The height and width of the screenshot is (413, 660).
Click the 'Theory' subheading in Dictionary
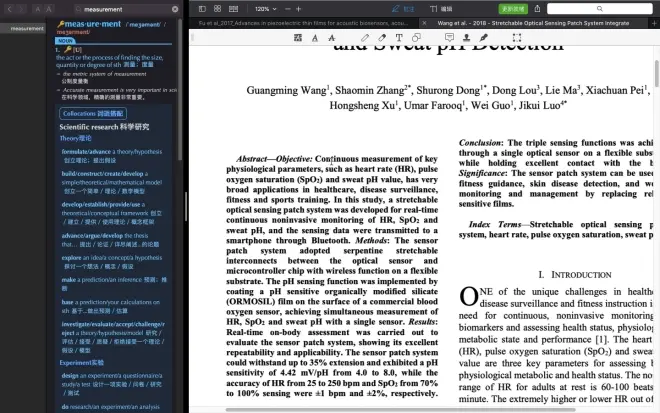[x=75, y=138]
